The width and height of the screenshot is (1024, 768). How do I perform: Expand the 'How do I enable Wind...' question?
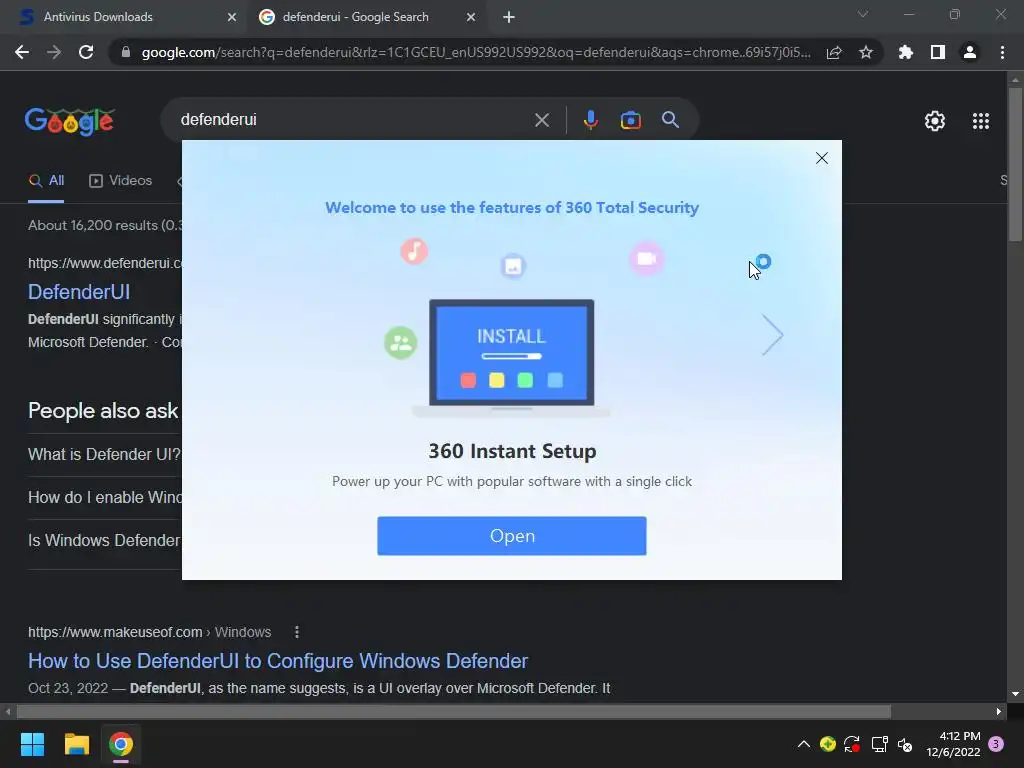coord(104,498)
